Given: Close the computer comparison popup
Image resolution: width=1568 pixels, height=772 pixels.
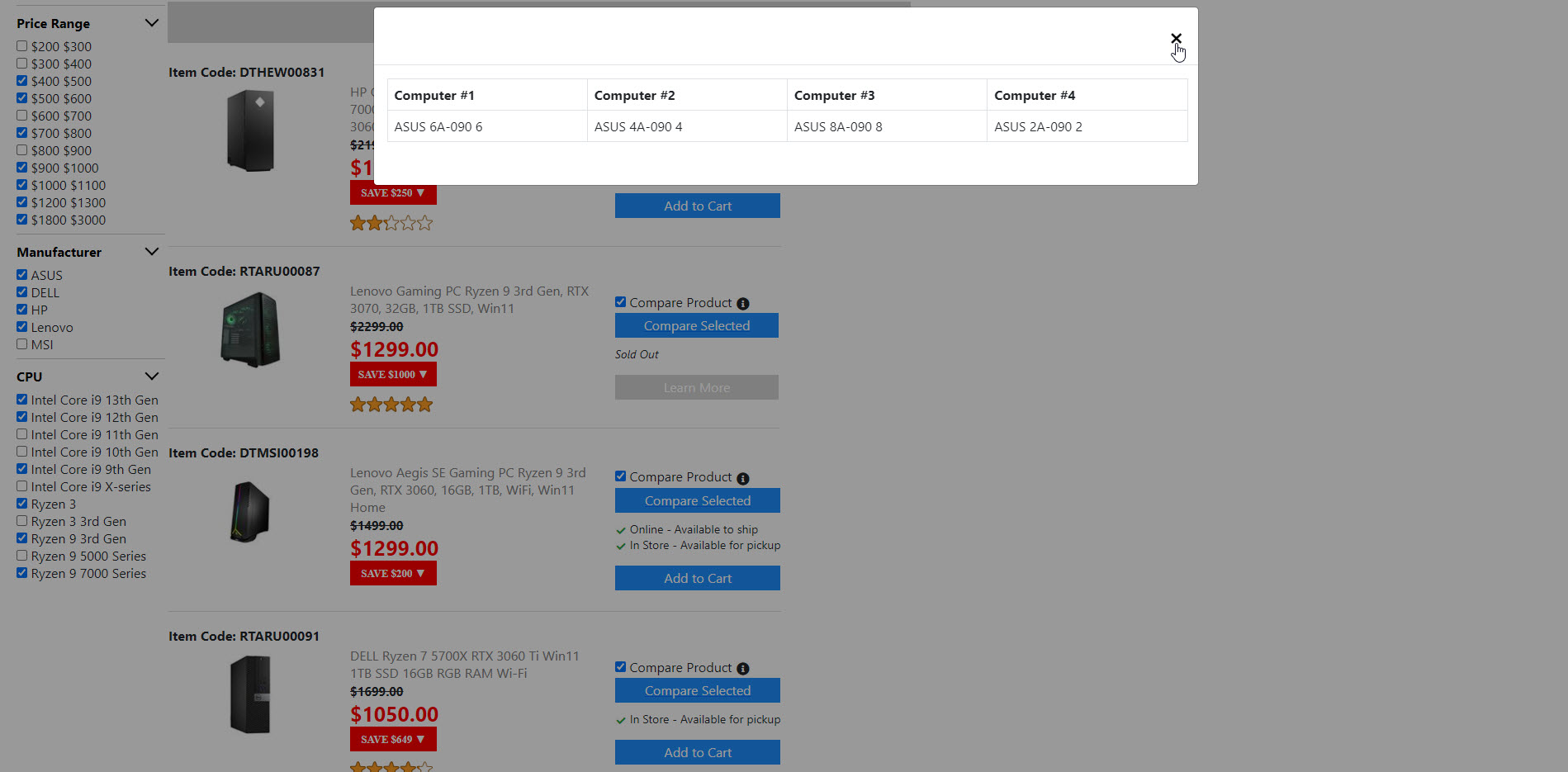Looking at the screenshot, I should (1176, 39).
